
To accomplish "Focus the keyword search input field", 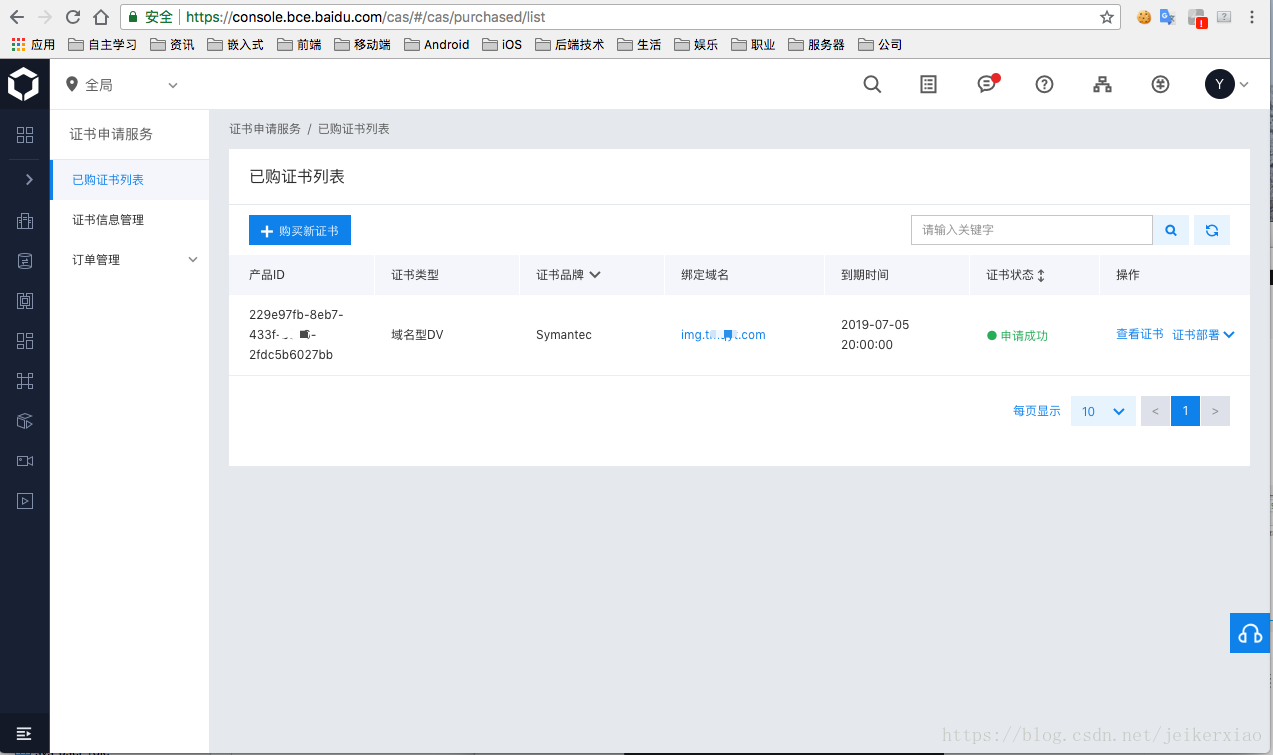I will coord(1031,230).
